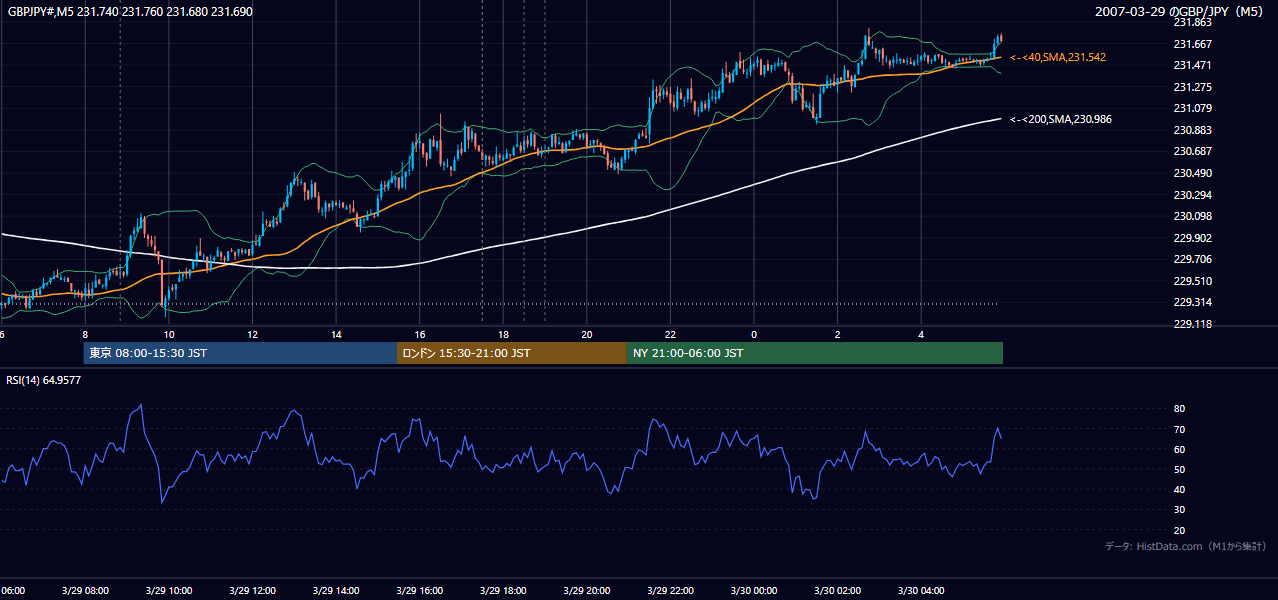The height and width of the screenshot is (600, 1278).
Task: Click price level 231.275 on price axis
Action: point(1192,87)
